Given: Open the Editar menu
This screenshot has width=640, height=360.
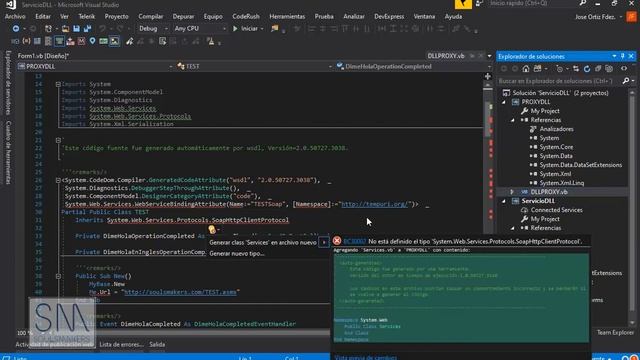Looking at the screenshot, I should [43, 17].
